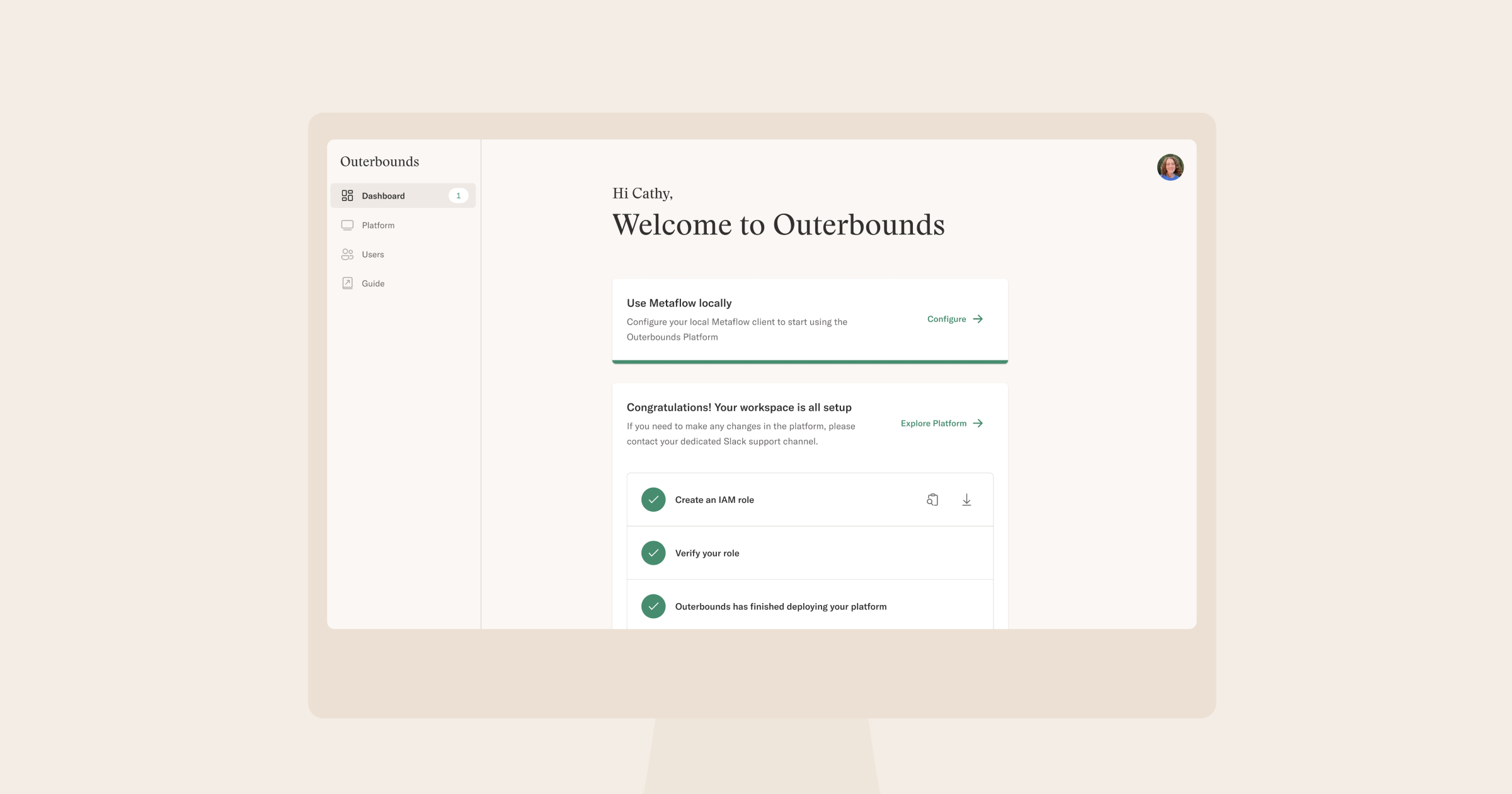Screen dimensions: 1512x794
Task: Click the Dashboard grid icon
Action: point(347,195)
